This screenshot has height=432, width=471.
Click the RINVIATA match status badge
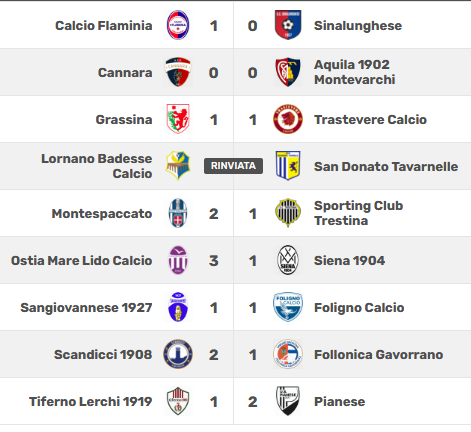tap(233, 166)
